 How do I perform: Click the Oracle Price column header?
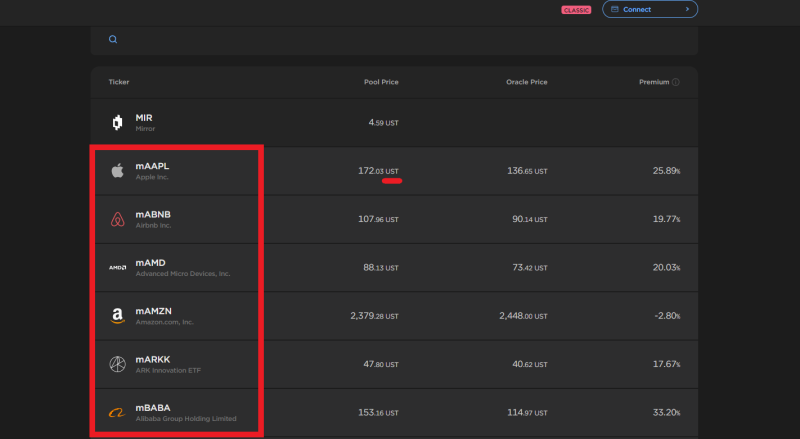tap(527, 82)
